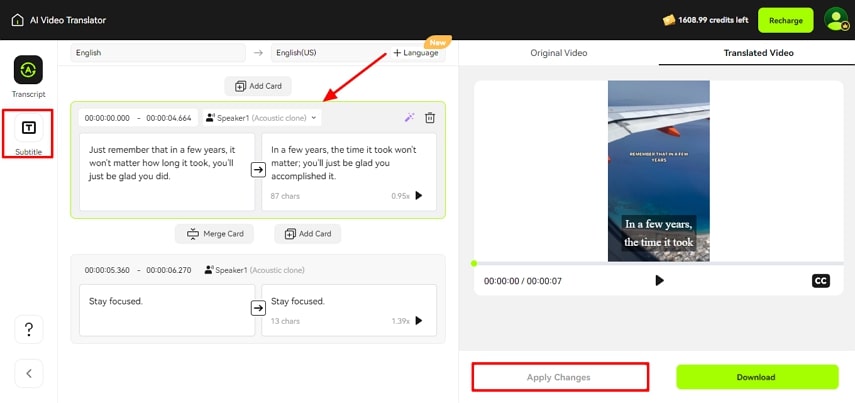Image resolution: width=855 pixels, height=403 pixels.
Task: Click the Apply Changes button
Action: coord(559,377)
